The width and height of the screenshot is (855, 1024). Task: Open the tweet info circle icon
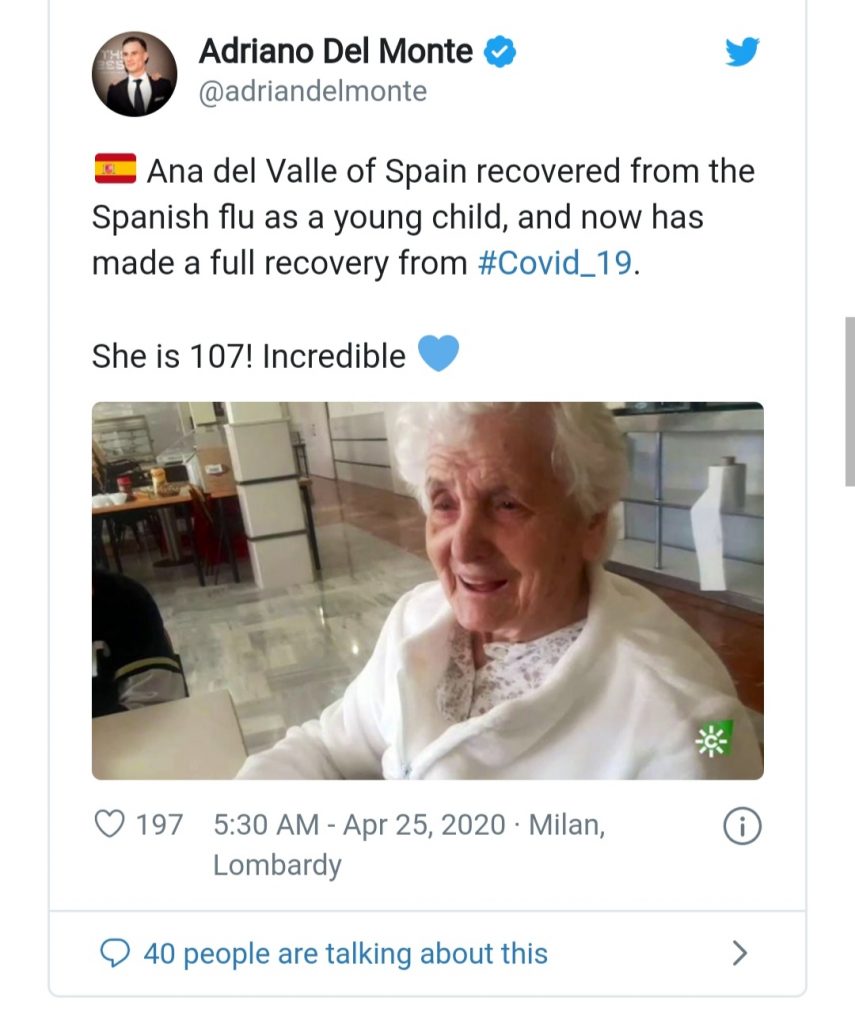pos(741,826)
